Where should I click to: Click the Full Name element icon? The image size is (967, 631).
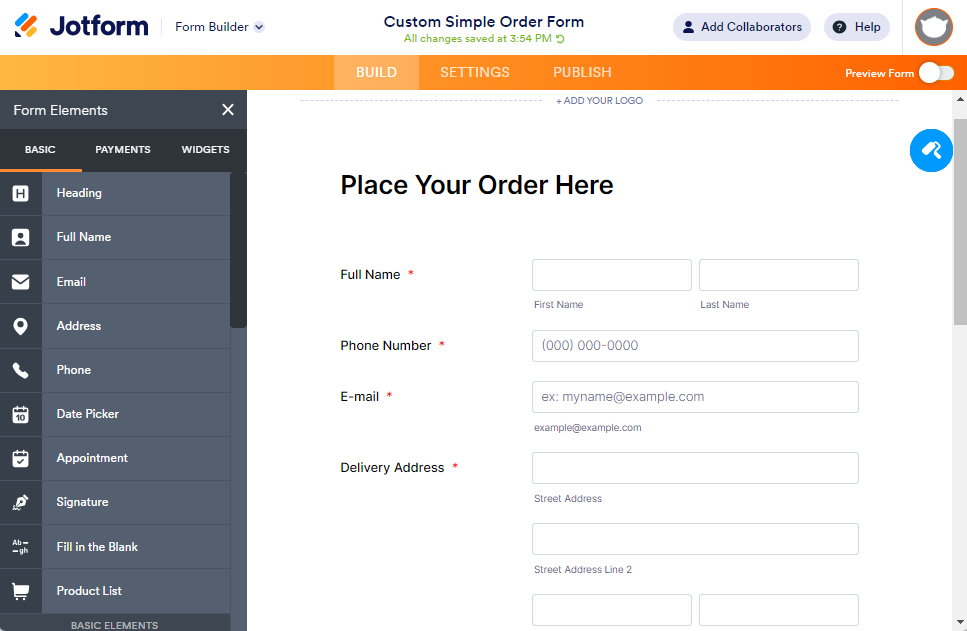point(20,237)
